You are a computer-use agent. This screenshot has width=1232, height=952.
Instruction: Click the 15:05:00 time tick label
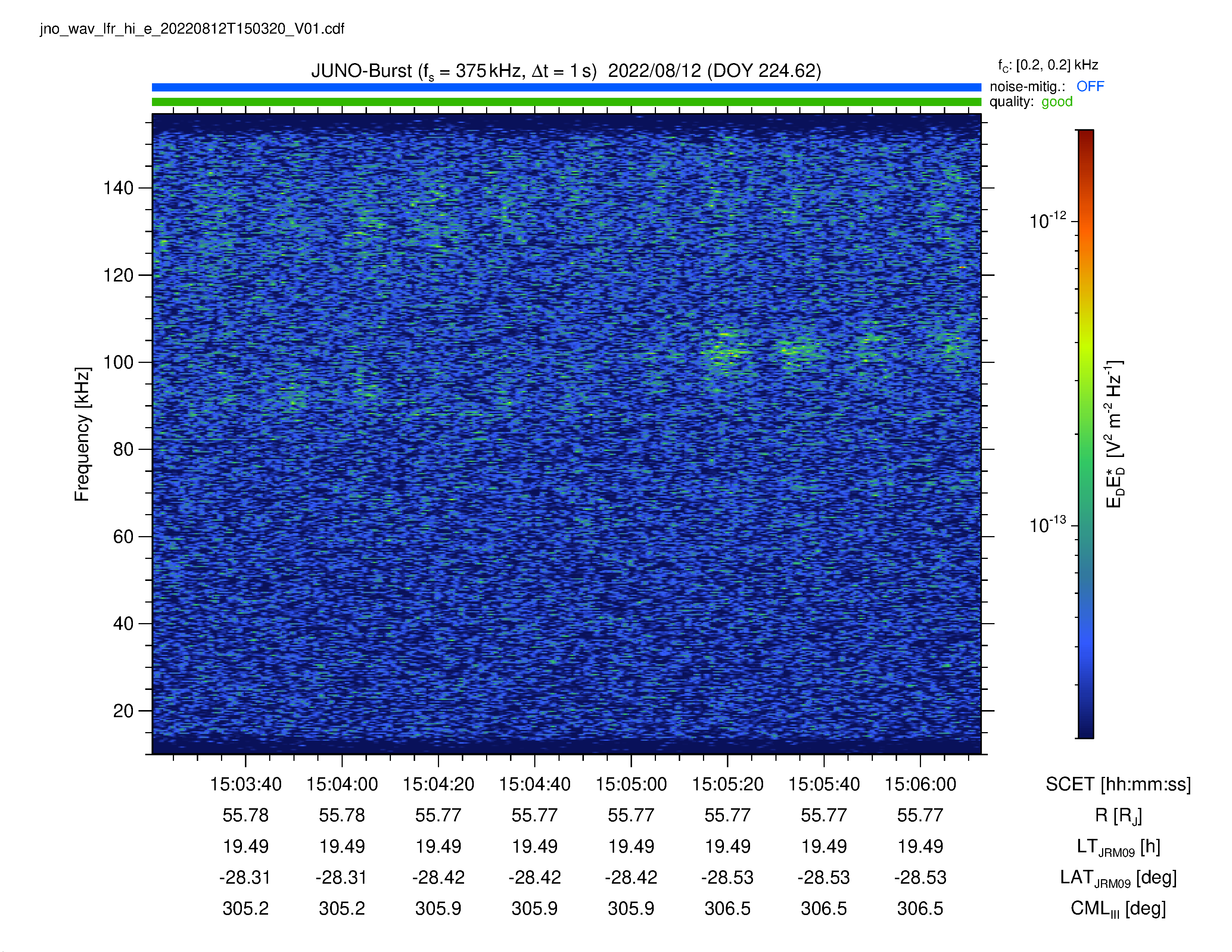click(631, 784)
